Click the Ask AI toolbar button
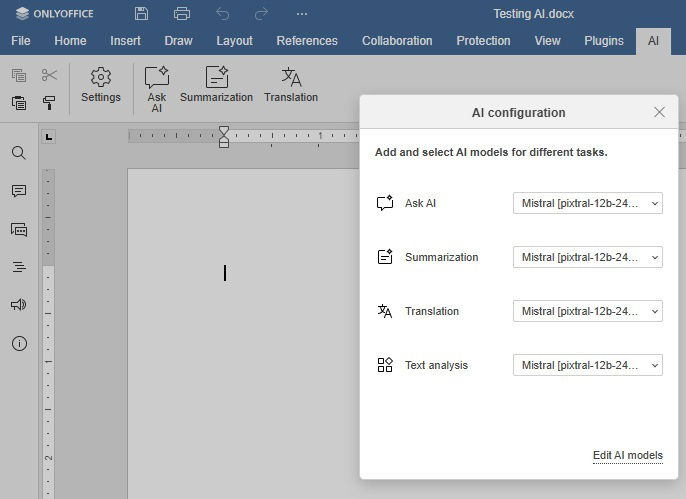Viewport: 686px width, 499px height. pos(157,89)
